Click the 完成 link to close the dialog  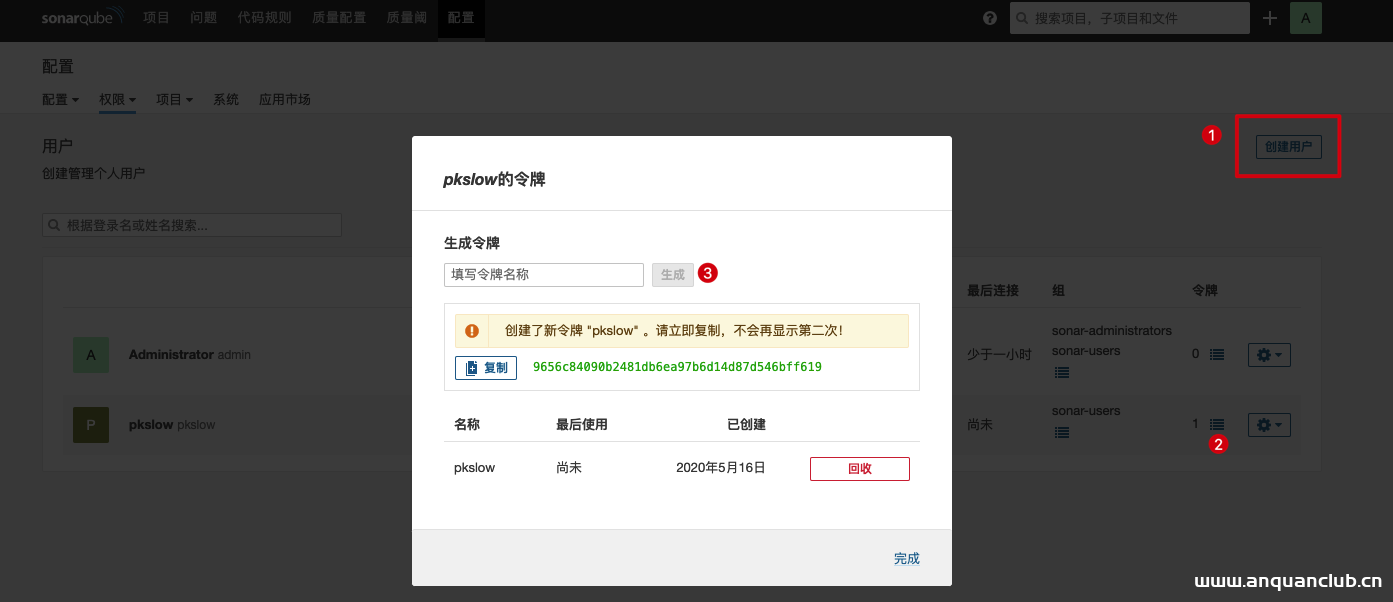(906, 559)
